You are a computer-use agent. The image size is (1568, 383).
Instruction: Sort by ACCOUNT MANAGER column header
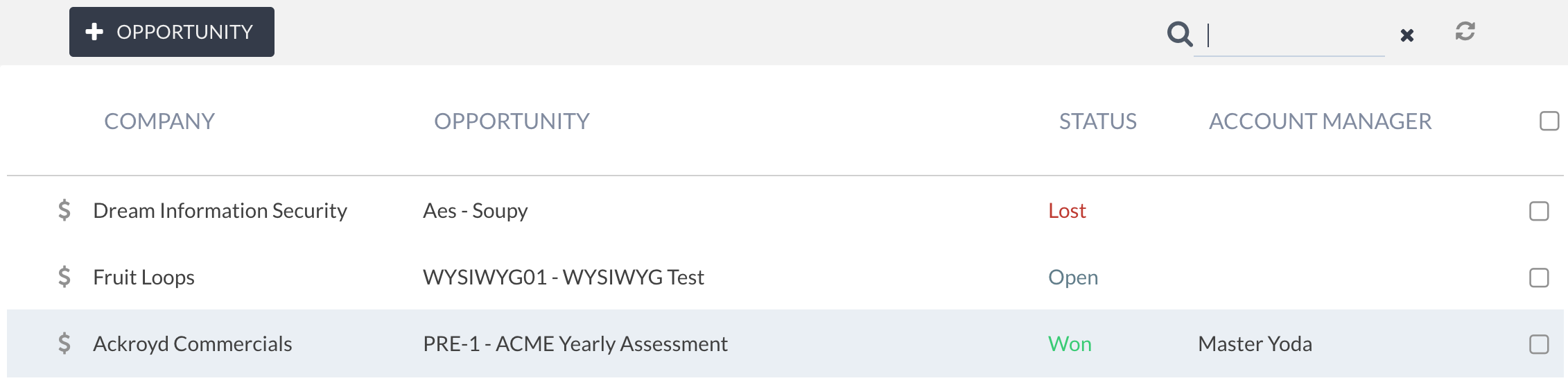1321,121
